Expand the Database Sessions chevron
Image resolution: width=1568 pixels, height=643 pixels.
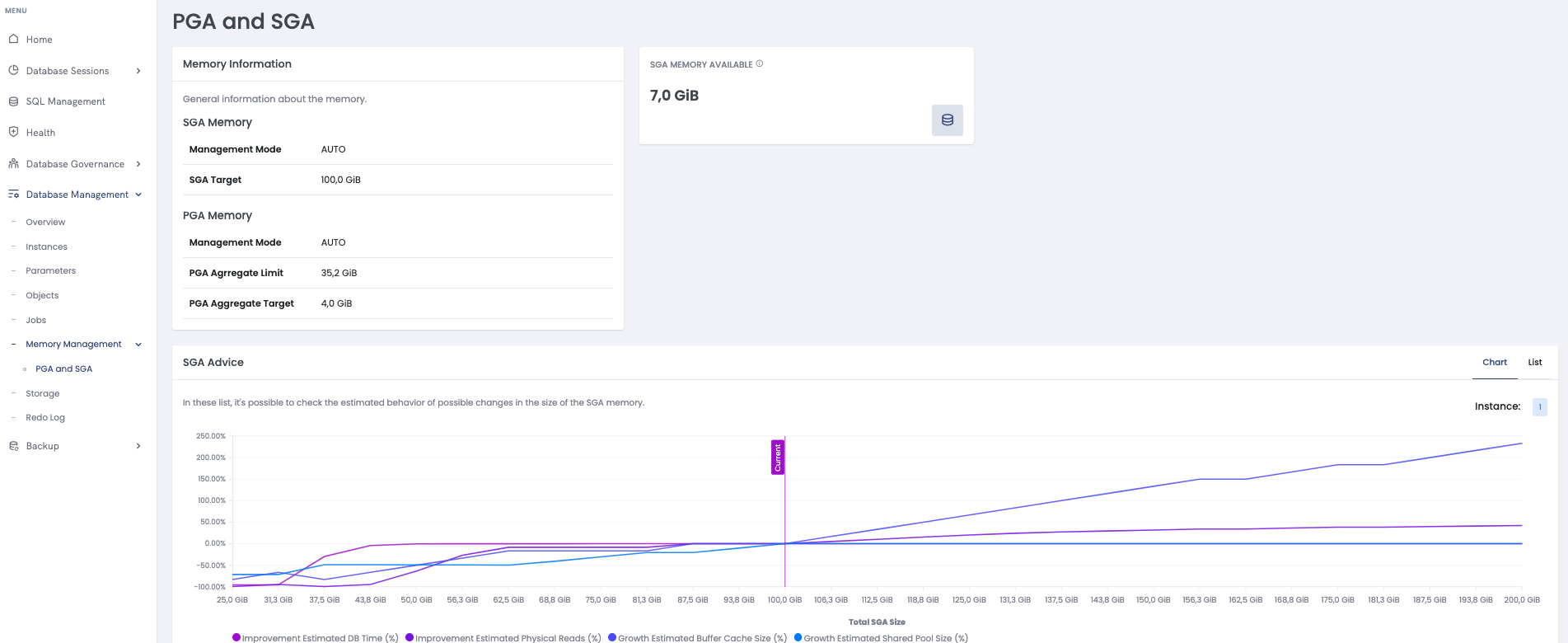[x=138, y=71]
